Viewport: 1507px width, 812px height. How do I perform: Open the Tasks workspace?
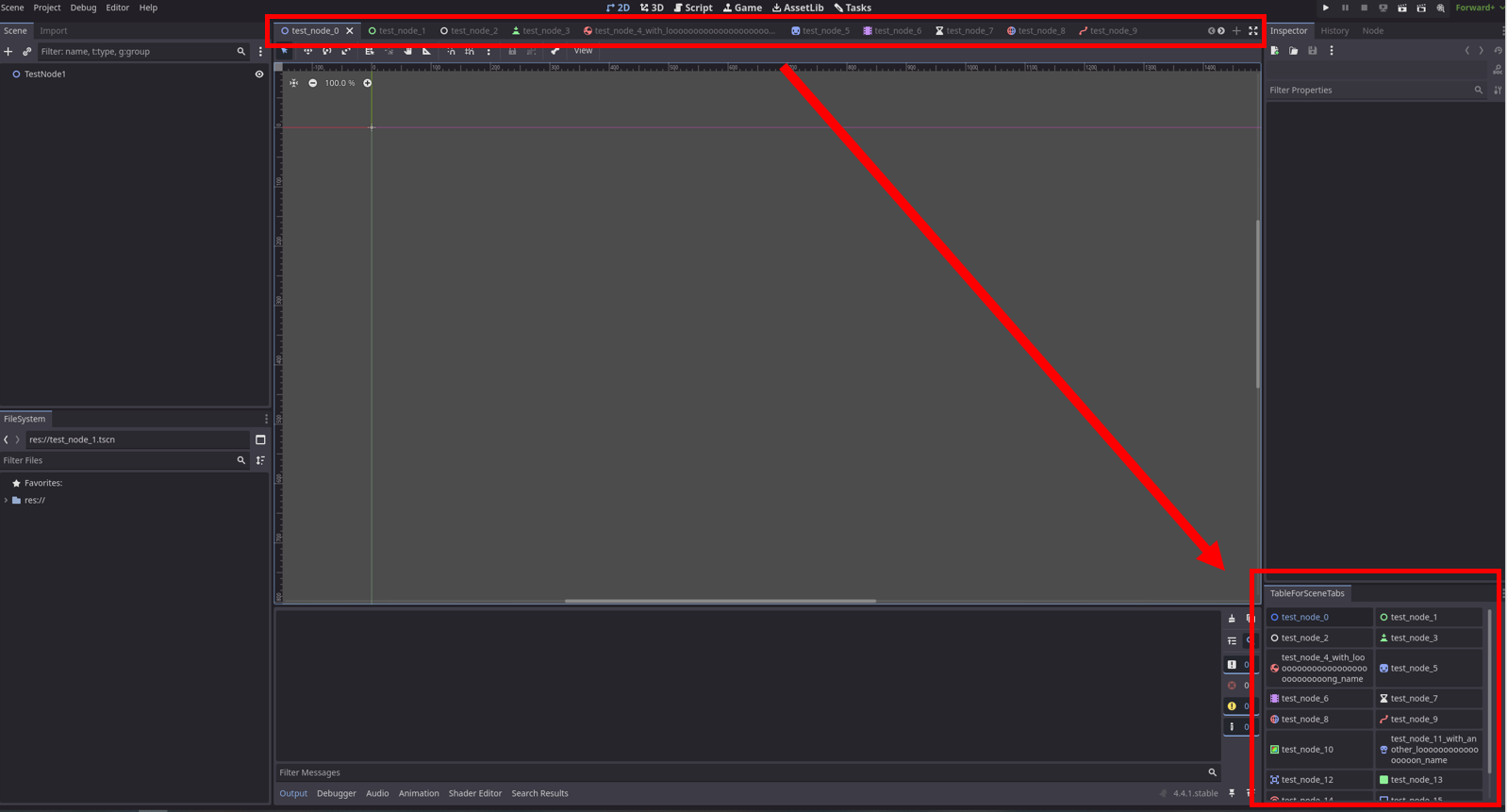[x=853, y=8]
